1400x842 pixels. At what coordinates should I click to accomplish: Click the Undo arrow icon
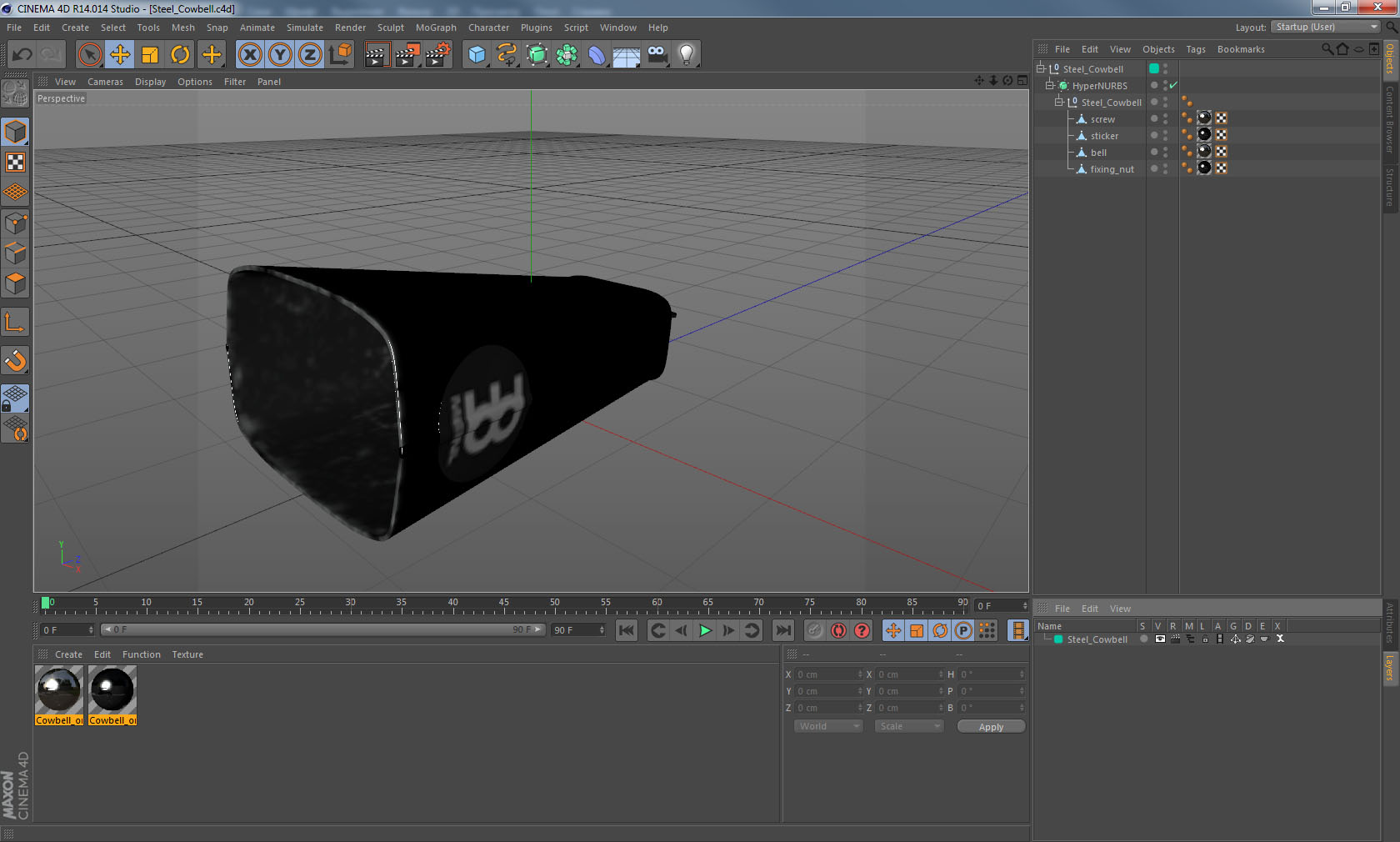(22, 55)
